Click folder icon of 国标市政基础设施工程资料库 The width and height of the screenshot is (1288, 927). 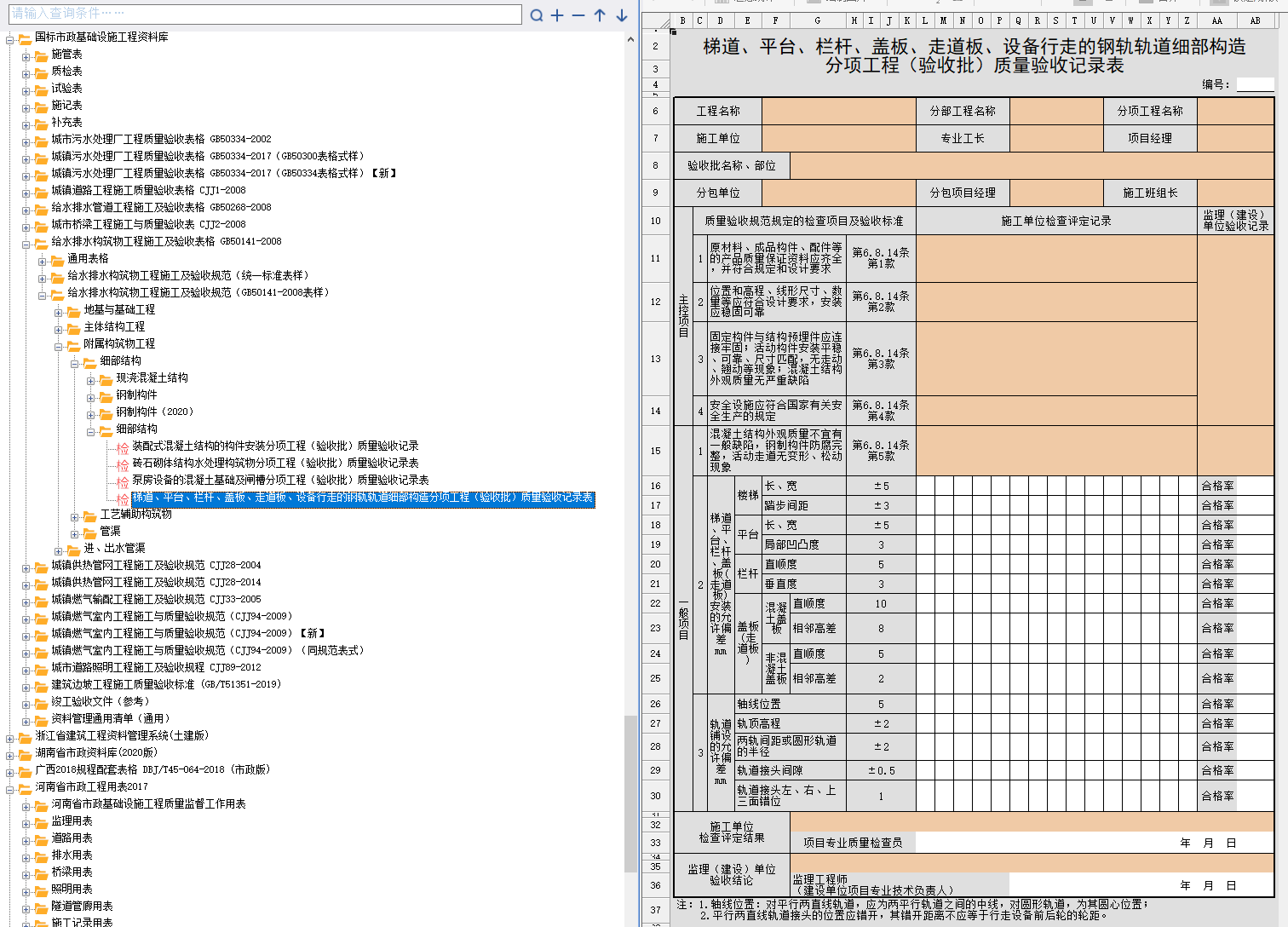tap(25, 37)
